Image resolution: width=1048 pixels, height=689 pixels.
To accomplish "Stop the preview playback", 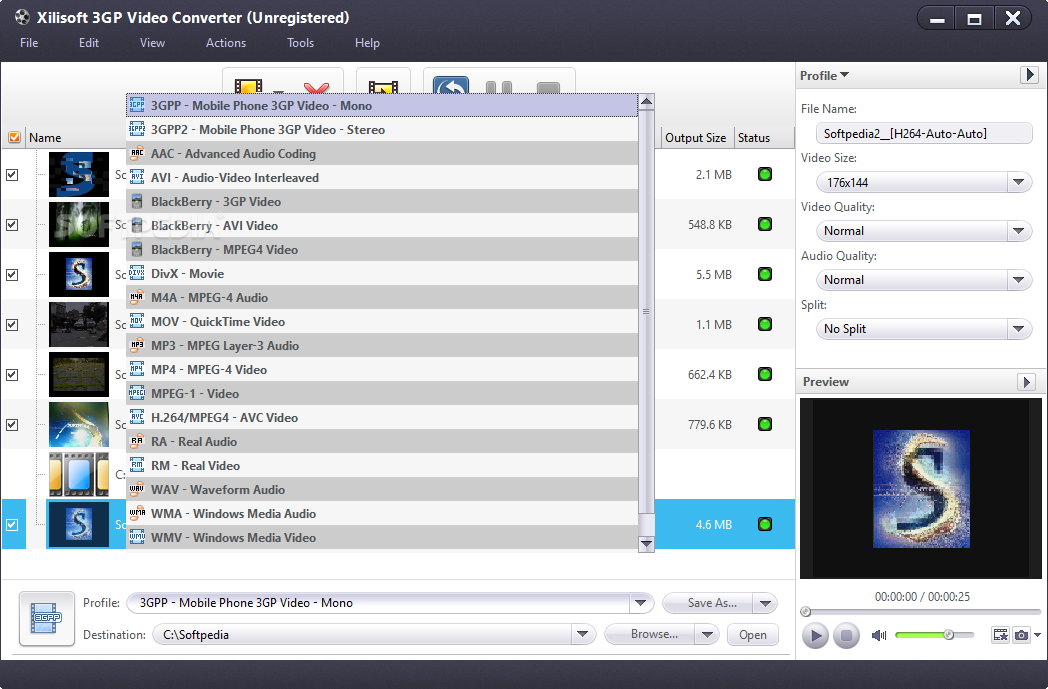I will 846,636.
